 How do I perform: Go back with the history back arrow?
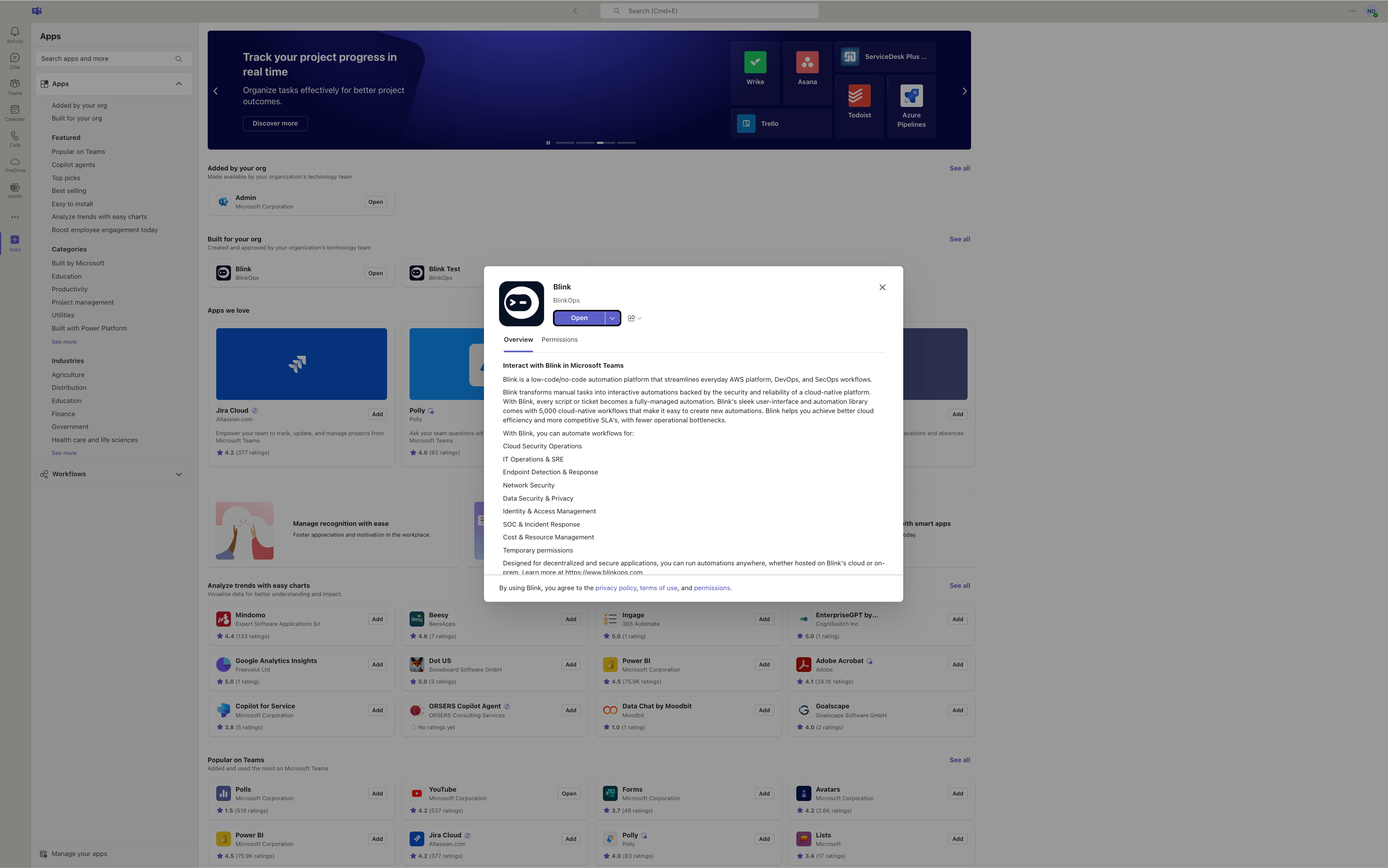575,11
